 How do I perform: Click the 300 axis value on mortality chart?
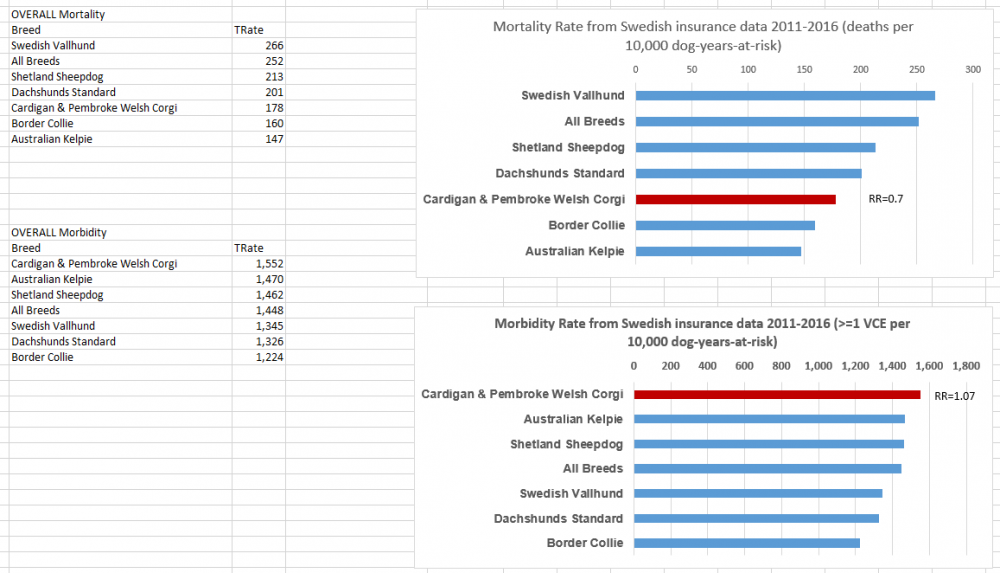(972, 69)
